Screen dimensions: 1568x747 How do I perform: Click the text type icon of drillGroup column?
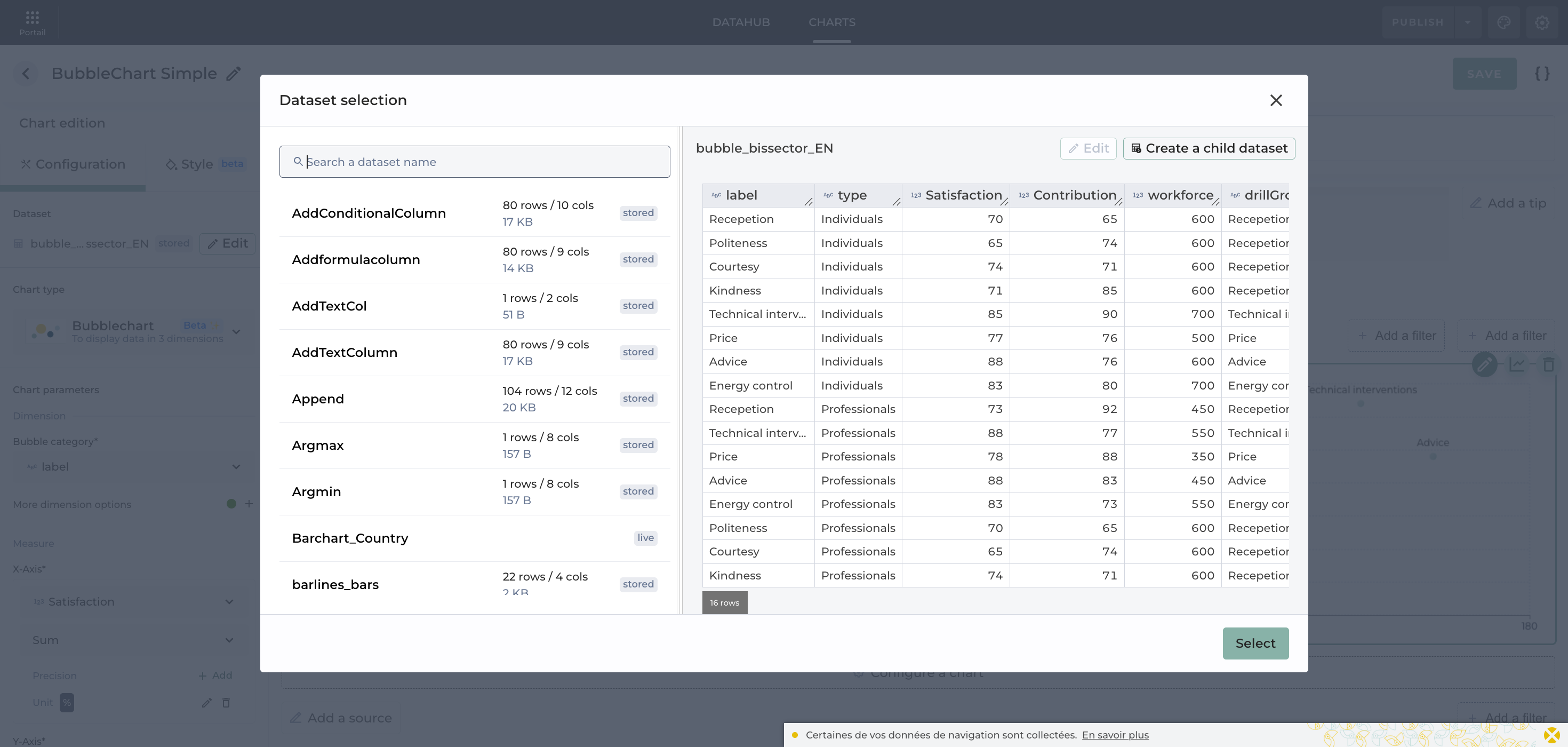pyautogui.click(x=1235, y=195)
